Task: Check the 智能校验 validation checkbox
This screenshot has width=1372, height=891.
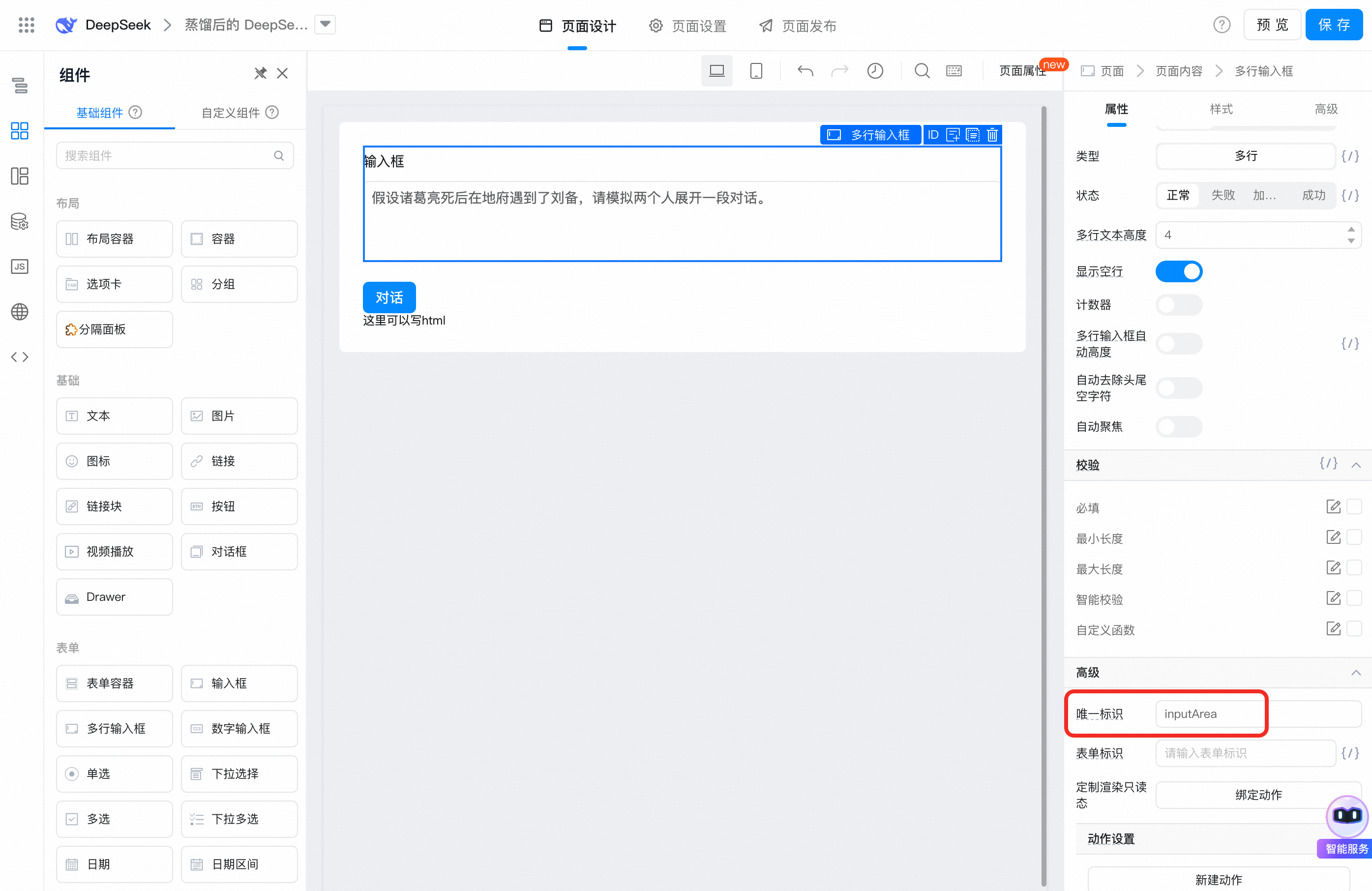Action: pyautogui.click(x=1354, y=598)
